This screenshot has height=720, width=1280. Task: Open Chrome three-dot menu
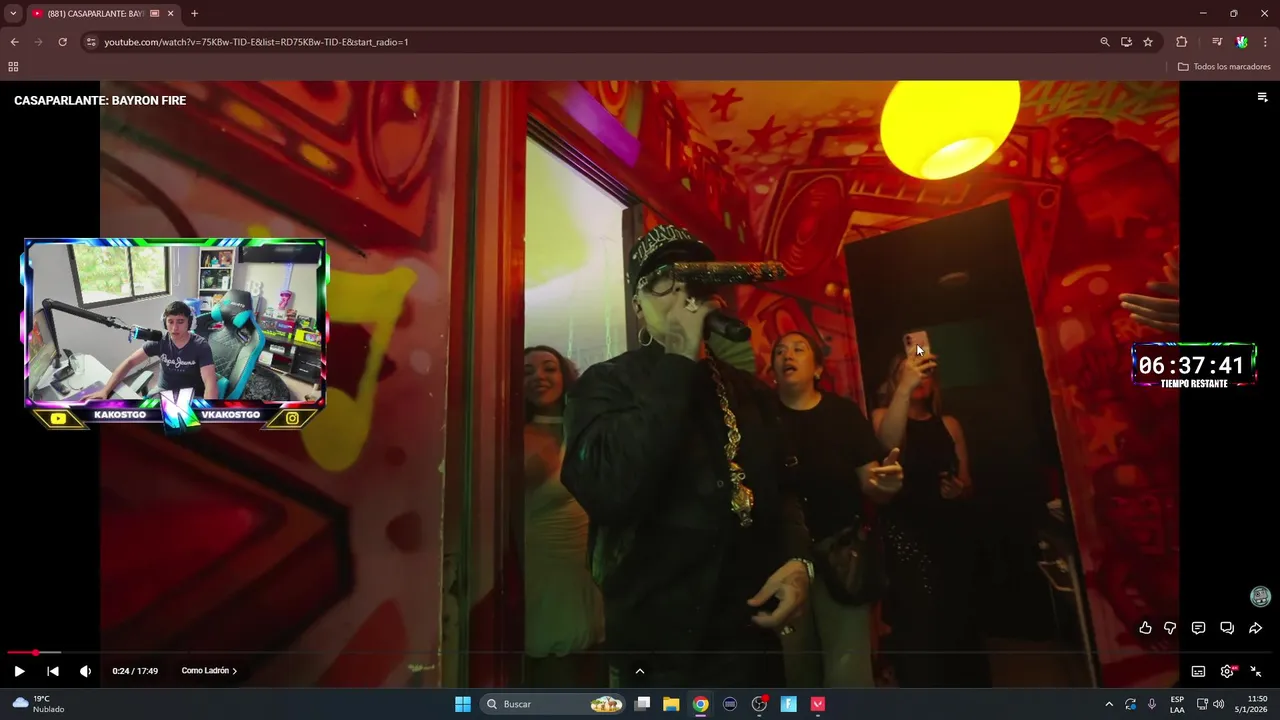click(1265, 42)
